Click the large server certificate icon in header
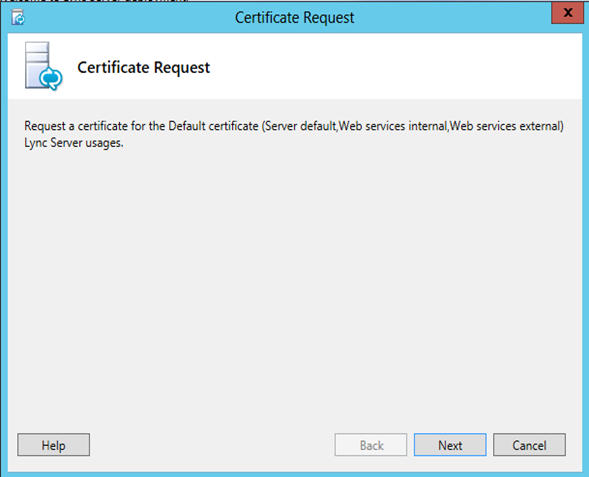The image size is (589, 477). pos(43,66)
